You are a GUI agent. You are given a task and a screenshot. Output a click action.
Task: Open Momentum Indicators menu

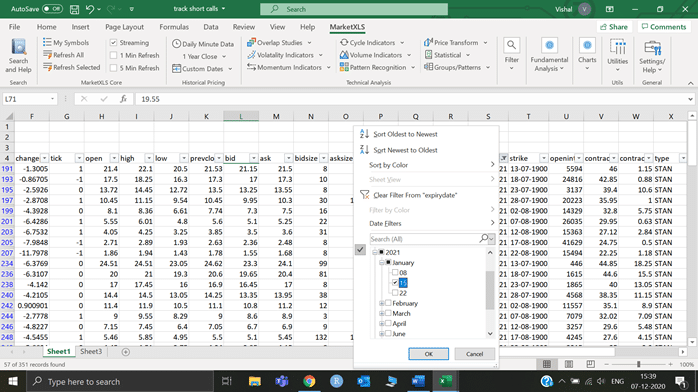(x=289, y=67)
